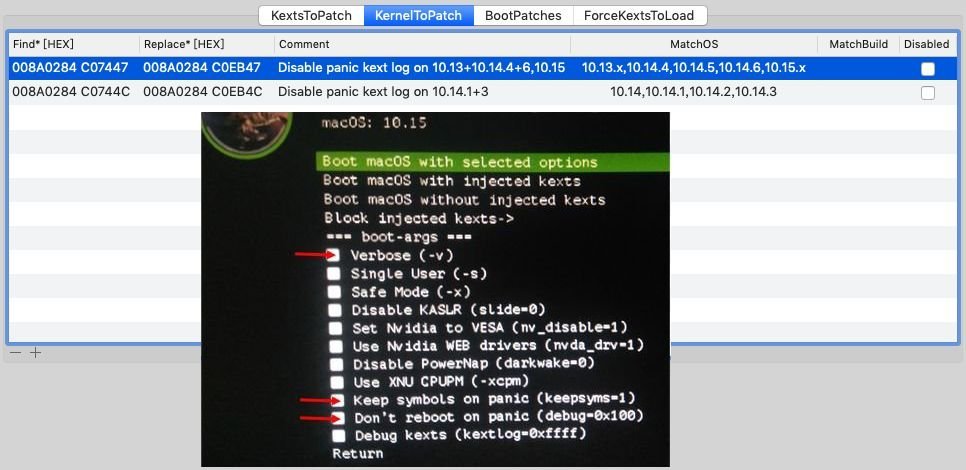Tick Set Nvidia to VESA checkbox
966x470 pixels.
[x=335, y=328]
